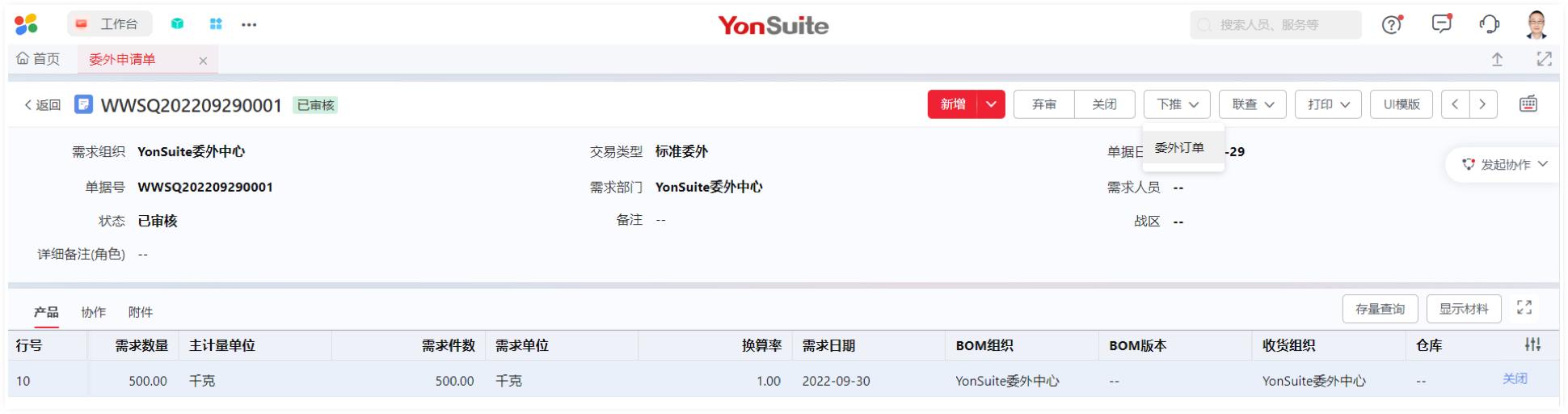Screen dimensions: 1568x414
Task: Go to 首页 home tab
Action: coord(38,59)
